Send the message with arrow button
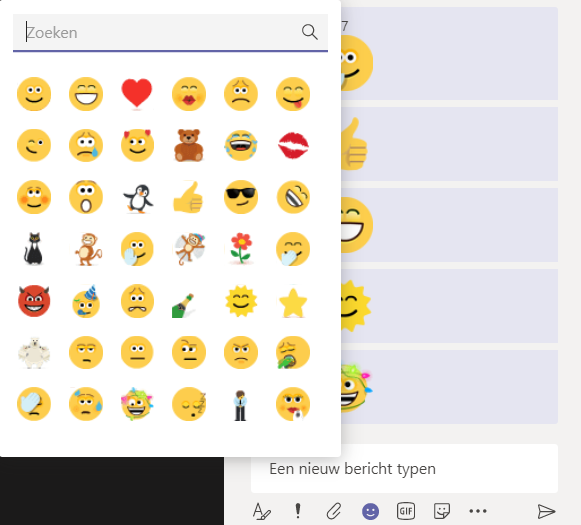Viewport: 581px width, 525px height. (x=546, y=511)
